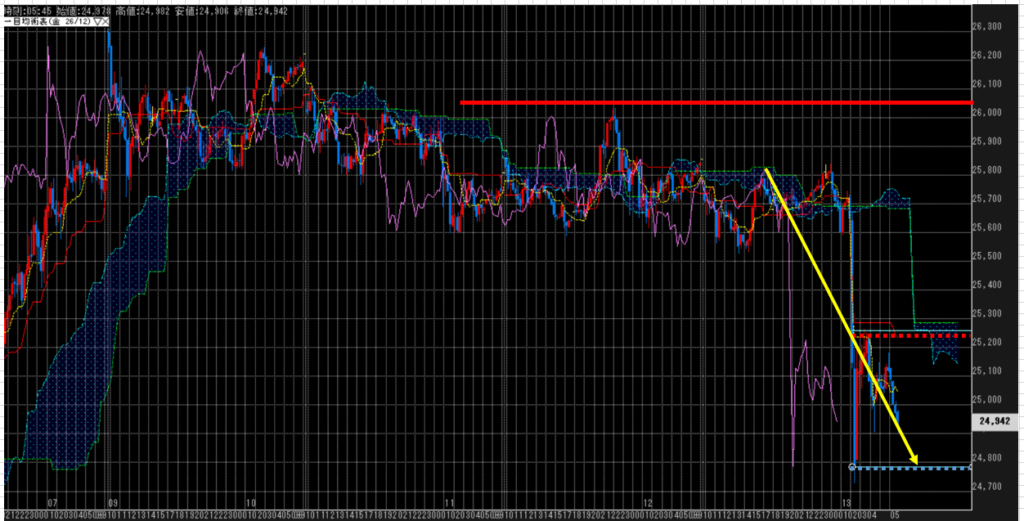
Task: Click date label 11 on time axis
Action: tap(450, 504)
